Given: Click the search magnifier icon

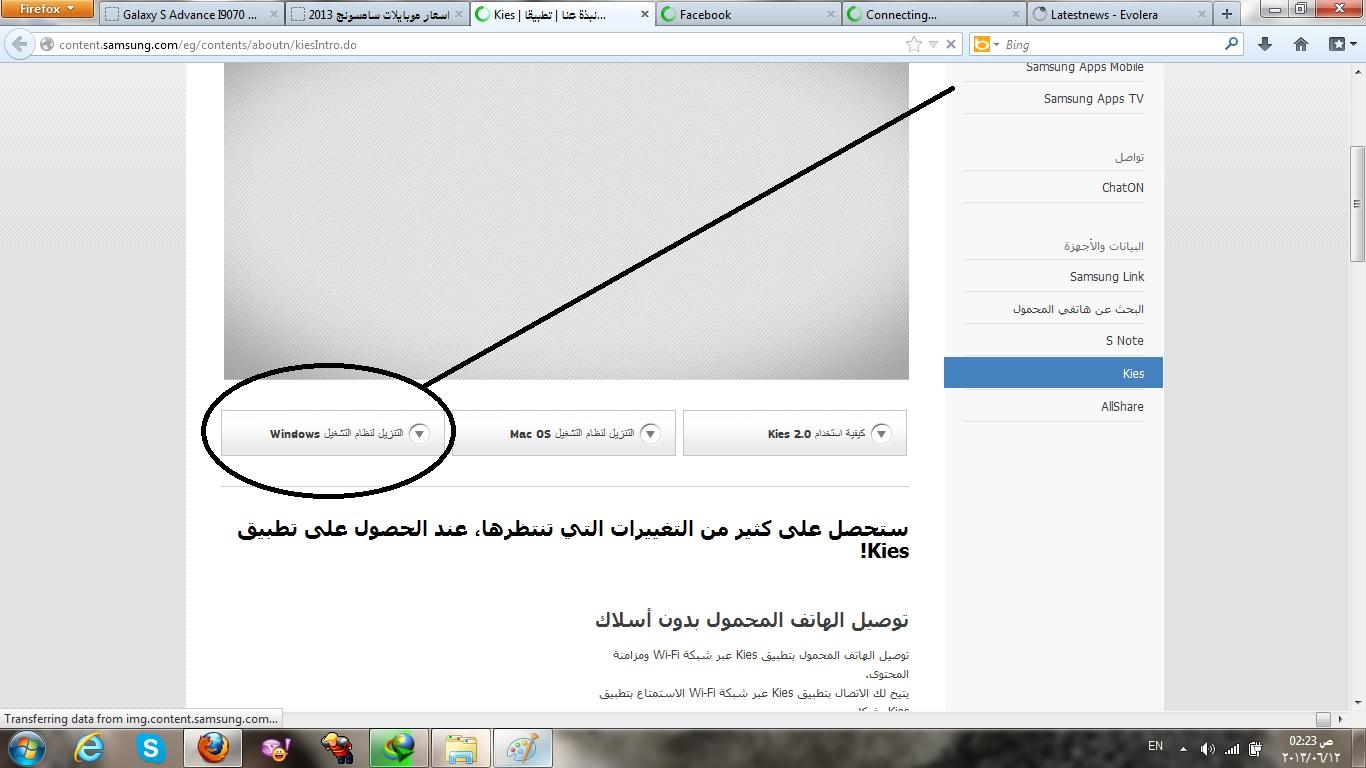Looking at the screenshot, I should click(x=1231, y=44).
